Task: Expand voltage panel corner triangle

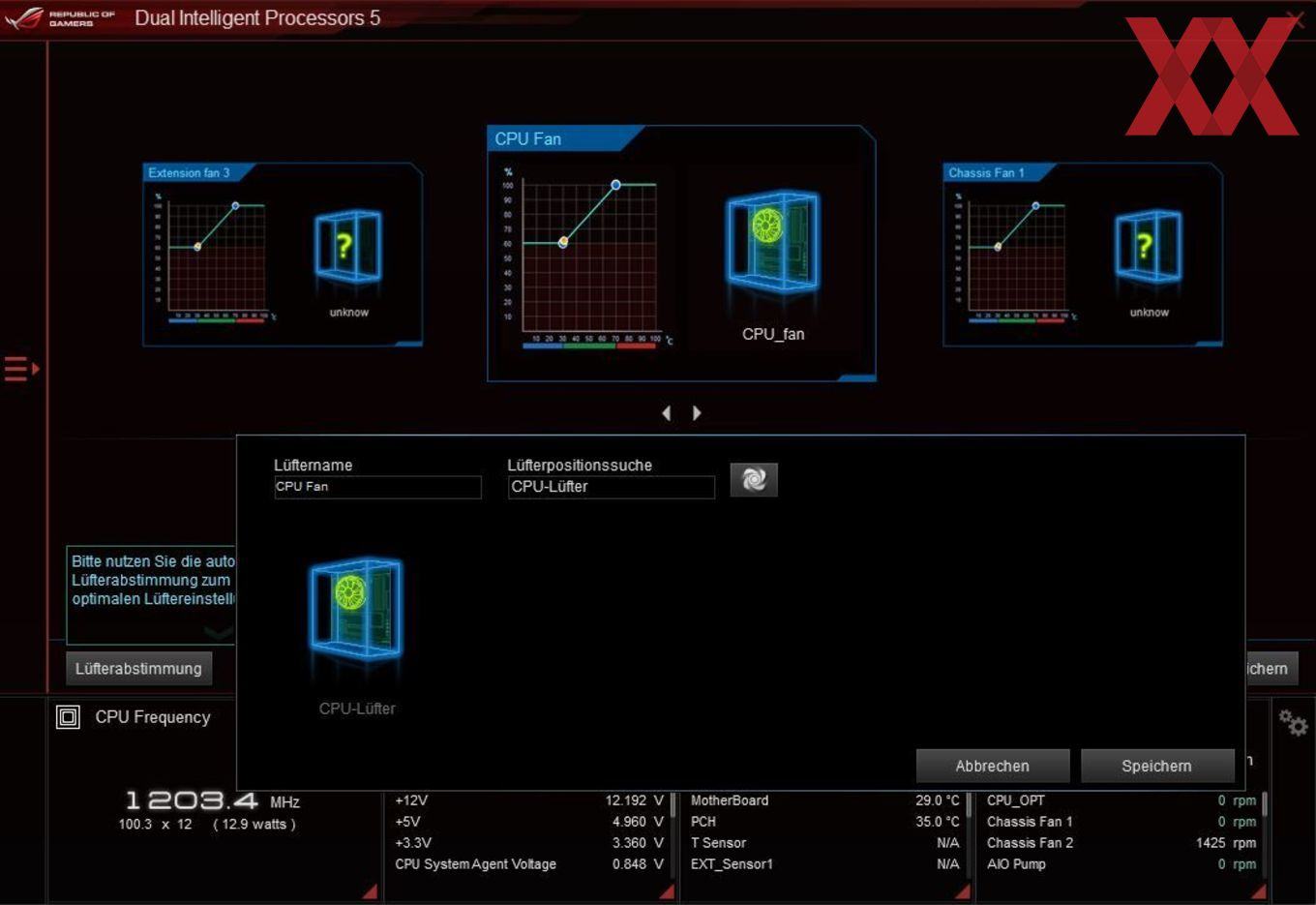Action: click(667, 891)
